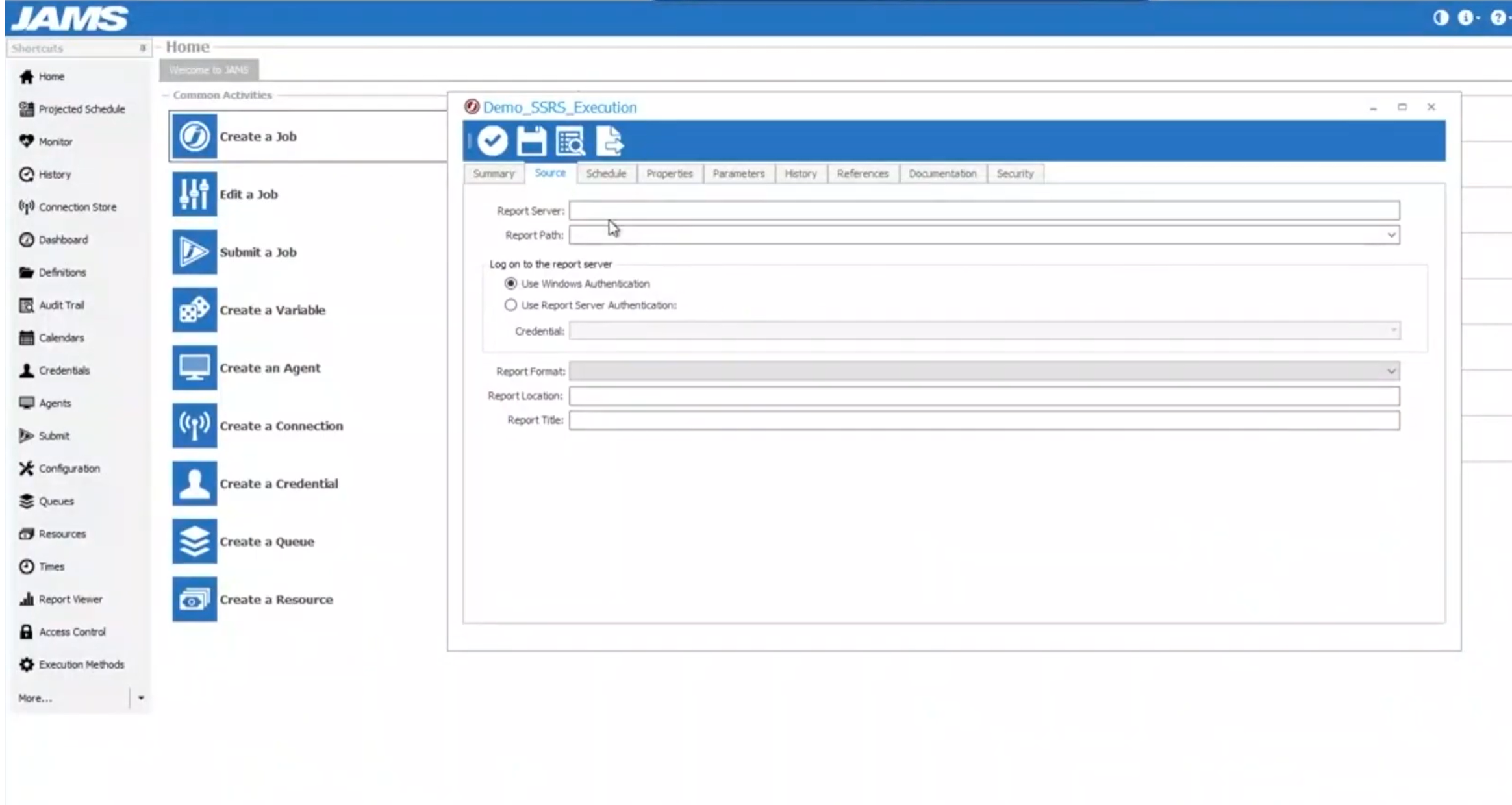Toggle the contrast theme icon in the header
Viewport: 1512px width, 805px height.
click(1441, 18)
